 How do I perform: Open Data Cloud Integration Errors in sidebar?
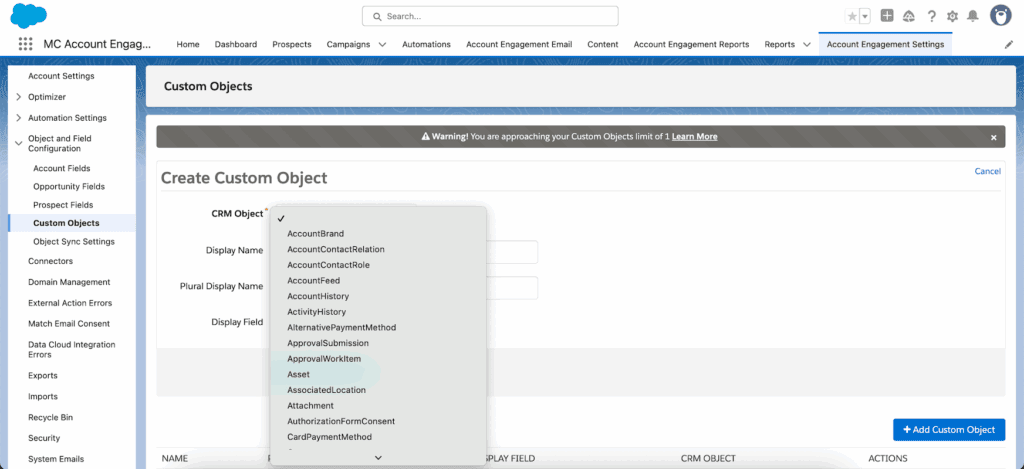pos(72,349)
